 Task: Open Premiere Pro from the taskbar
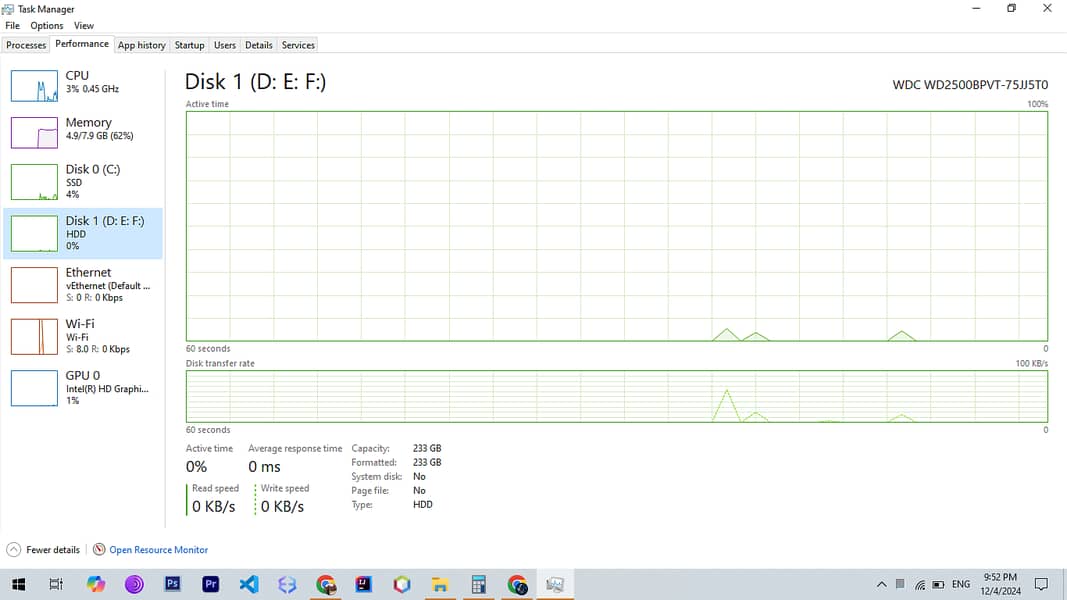point(210,584)
